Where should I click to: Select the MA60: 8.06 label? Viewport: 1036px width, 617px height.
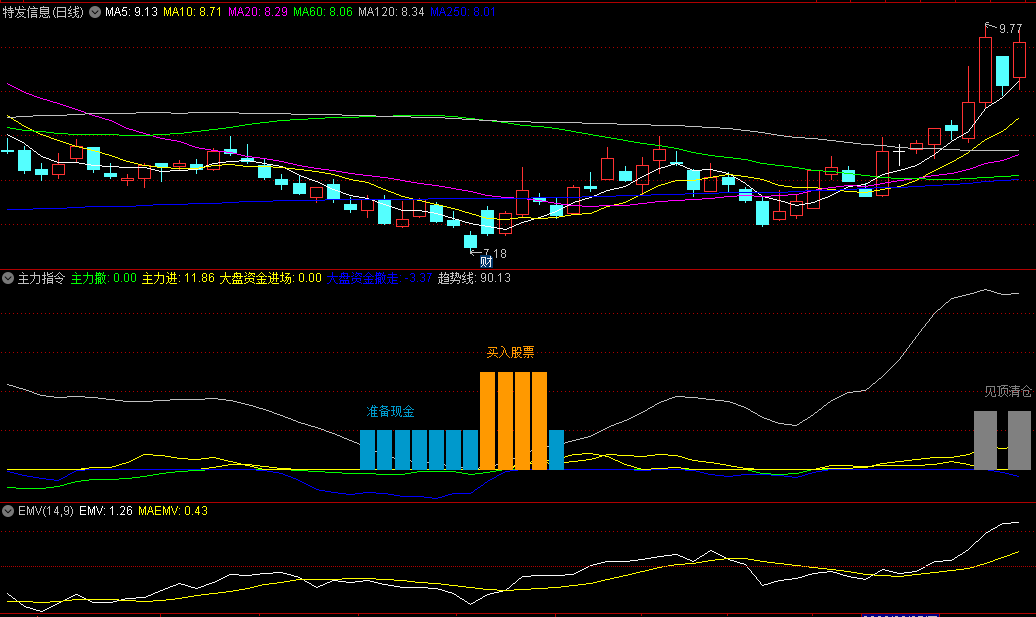[322, 12]
